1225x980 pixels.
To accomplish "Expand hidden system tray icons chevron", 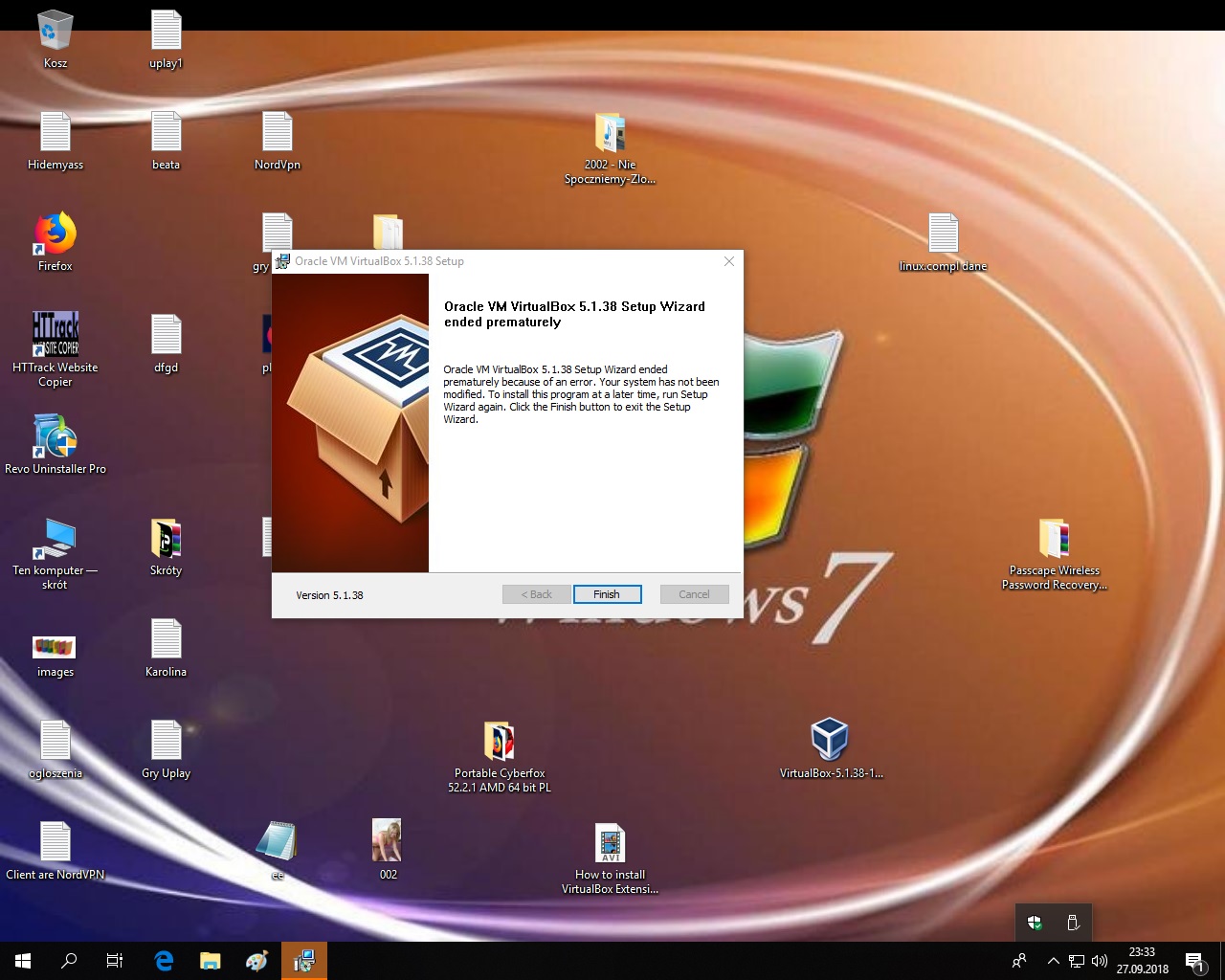I will pyautogui.click(x=1053, y=961).
